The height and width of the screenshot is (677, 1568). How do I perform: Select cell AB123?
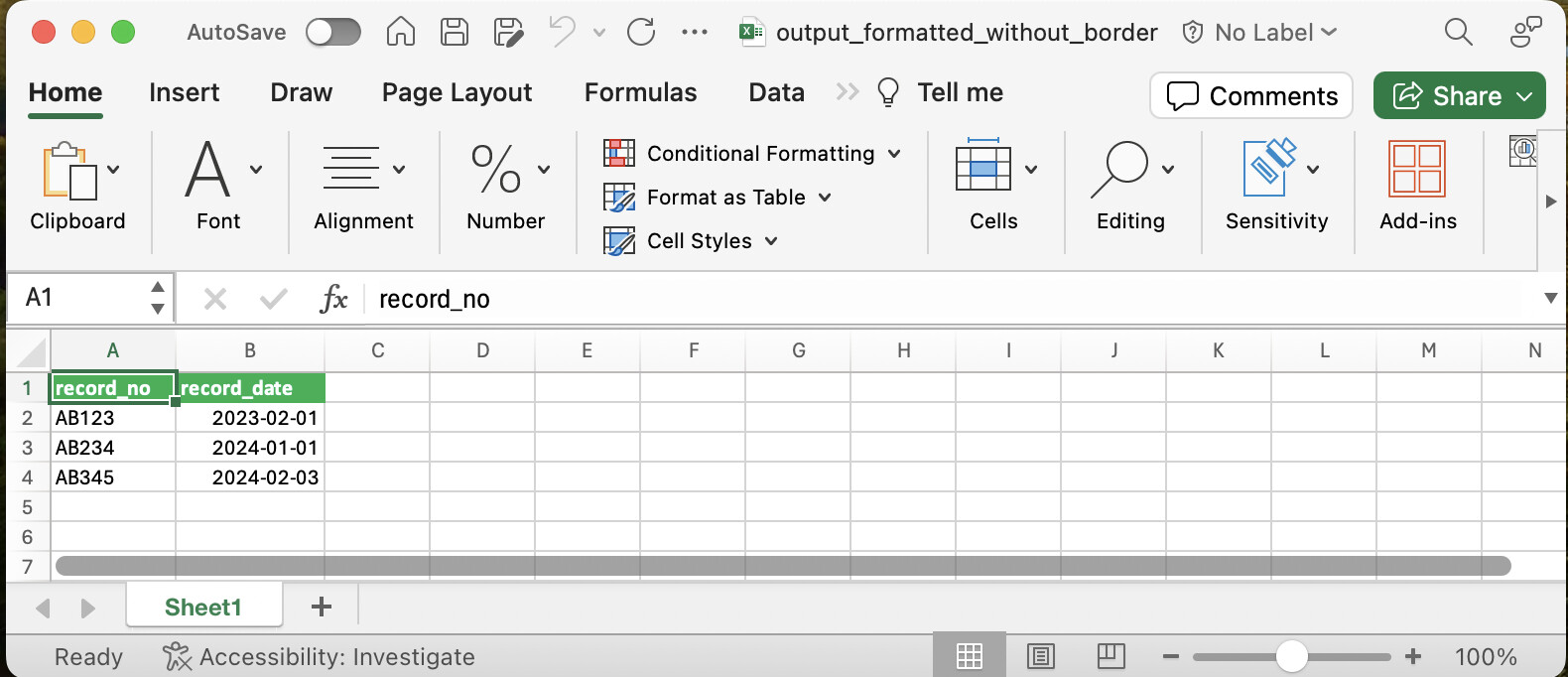click(113, 418)
